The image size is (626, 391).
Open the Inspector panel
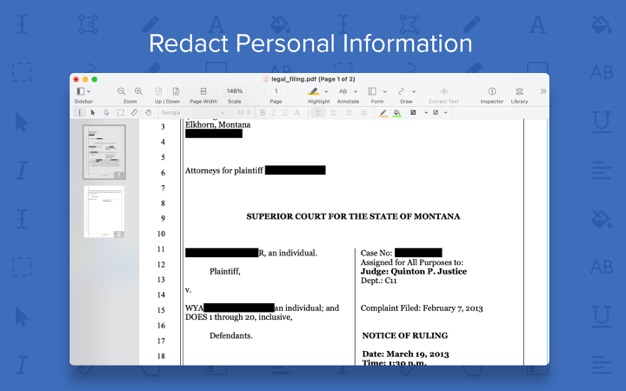492,91
